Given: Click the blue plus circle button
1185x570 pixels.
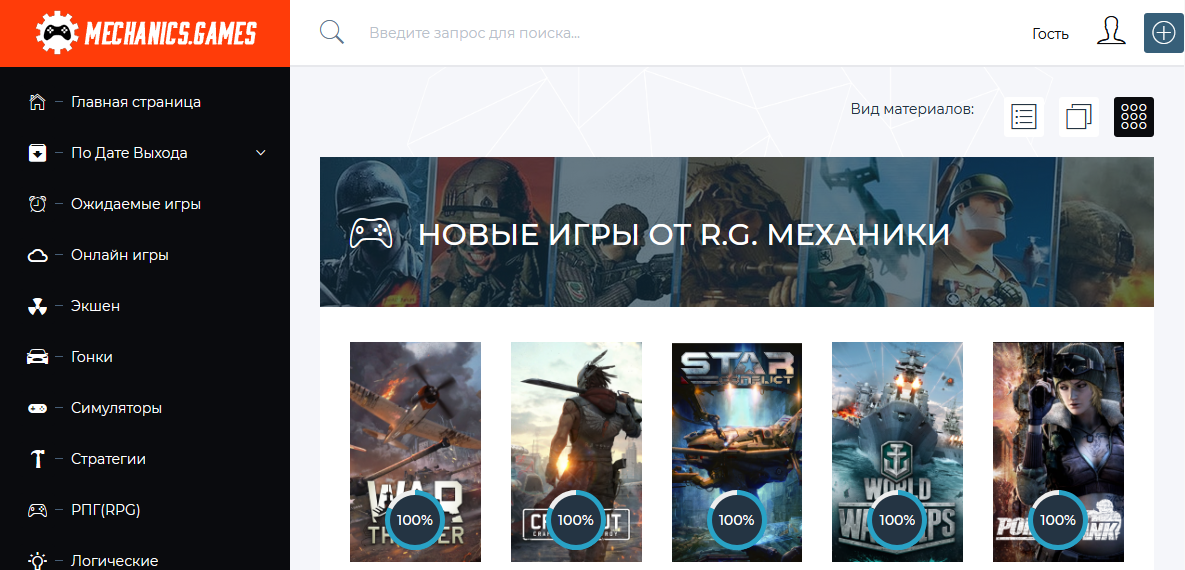Looking at the screenshot, I should 1164,33.
